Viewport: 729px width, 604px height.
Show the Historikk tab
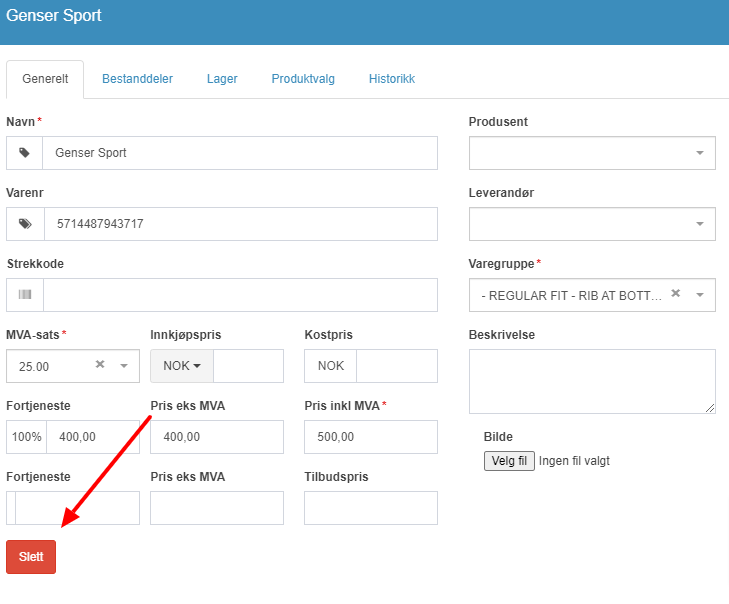tap(391, 79)
